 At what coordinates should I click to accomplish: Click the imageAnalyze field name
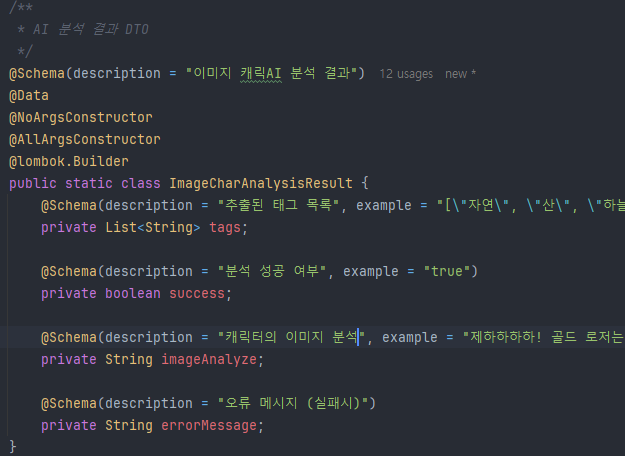(210, 360)
